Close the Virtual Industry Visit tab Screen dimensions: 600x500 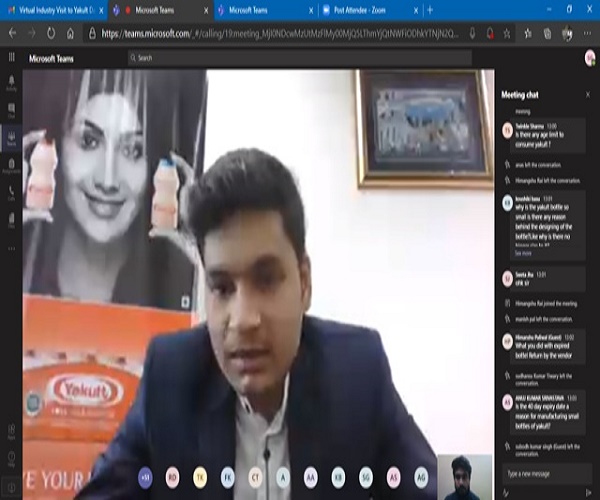(x=101, y=11)
